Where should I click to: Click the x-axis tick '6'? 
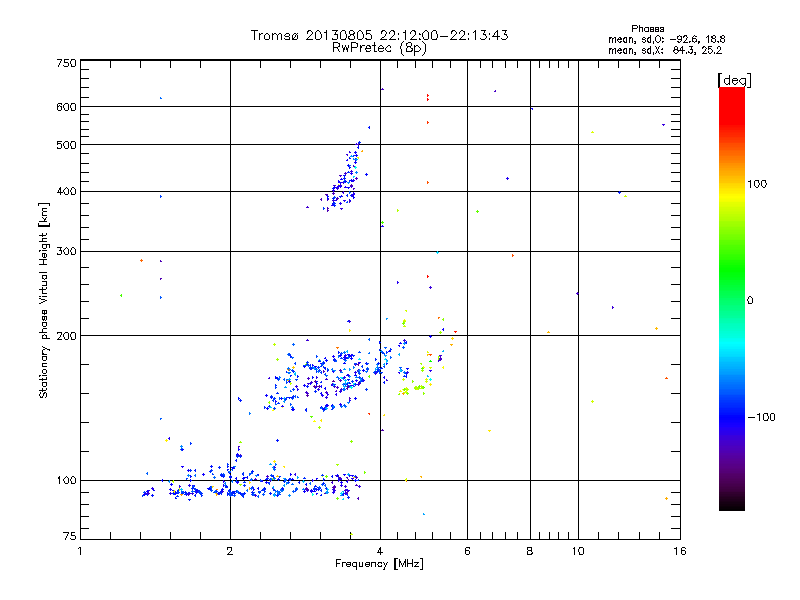click(x=467, y=551)
